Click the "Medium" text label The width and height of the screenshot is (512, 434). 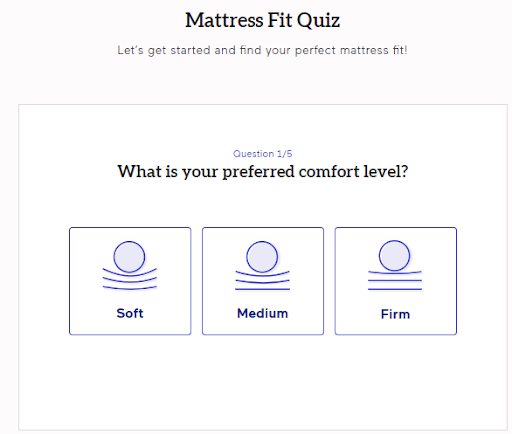[262, 313]
